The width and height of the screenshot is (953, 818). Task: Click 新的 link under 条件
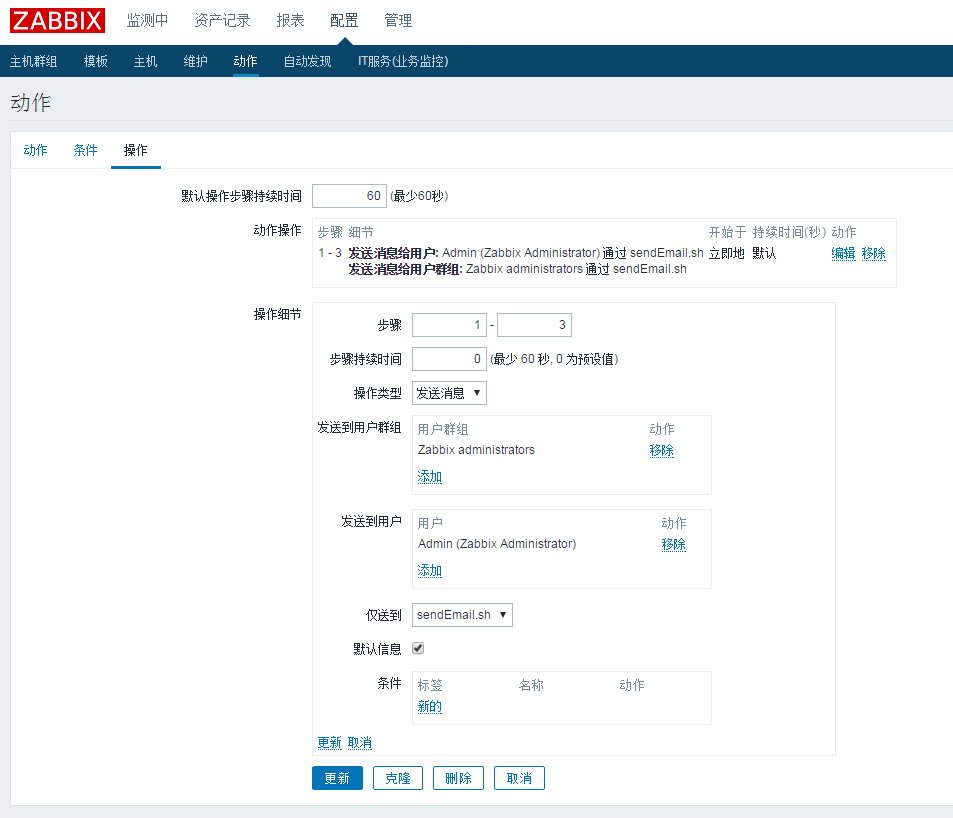[x=430, y=706]
